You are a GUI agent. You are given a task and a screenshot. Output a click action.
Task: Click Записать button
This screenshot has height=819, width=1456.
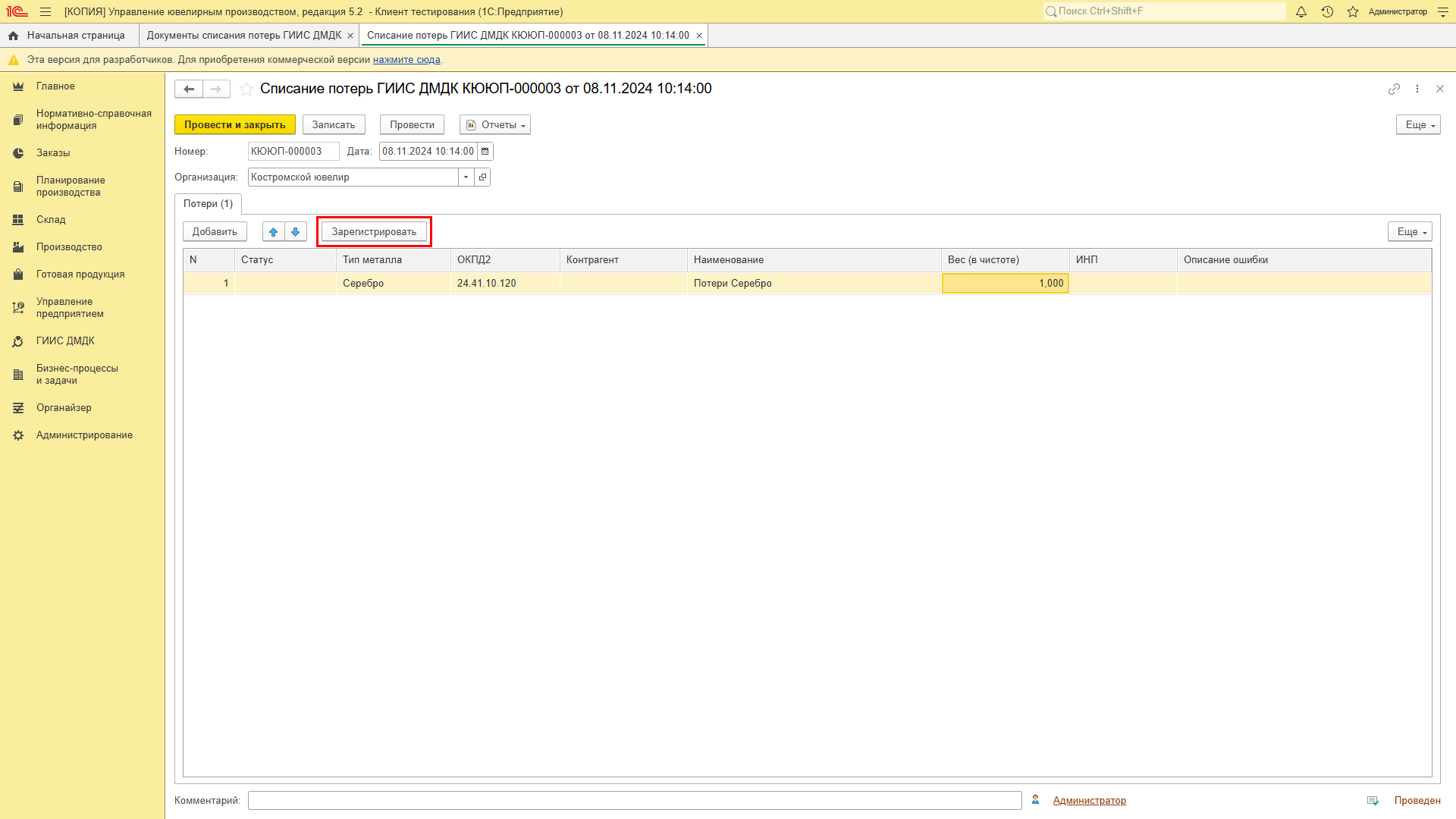coord(334,125)
